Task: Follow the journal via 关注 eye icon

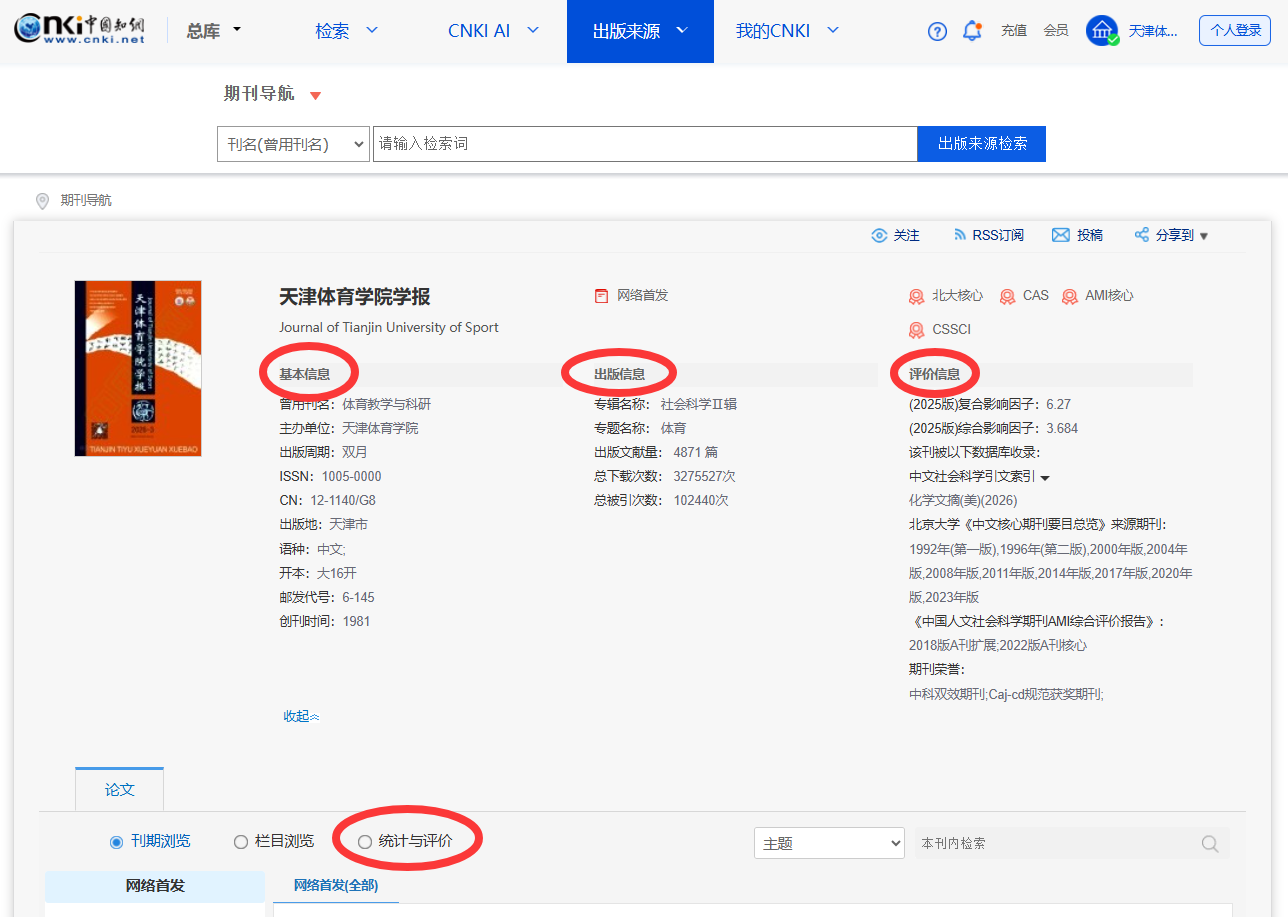Action: pyautogui.click(x=879, y=235)
